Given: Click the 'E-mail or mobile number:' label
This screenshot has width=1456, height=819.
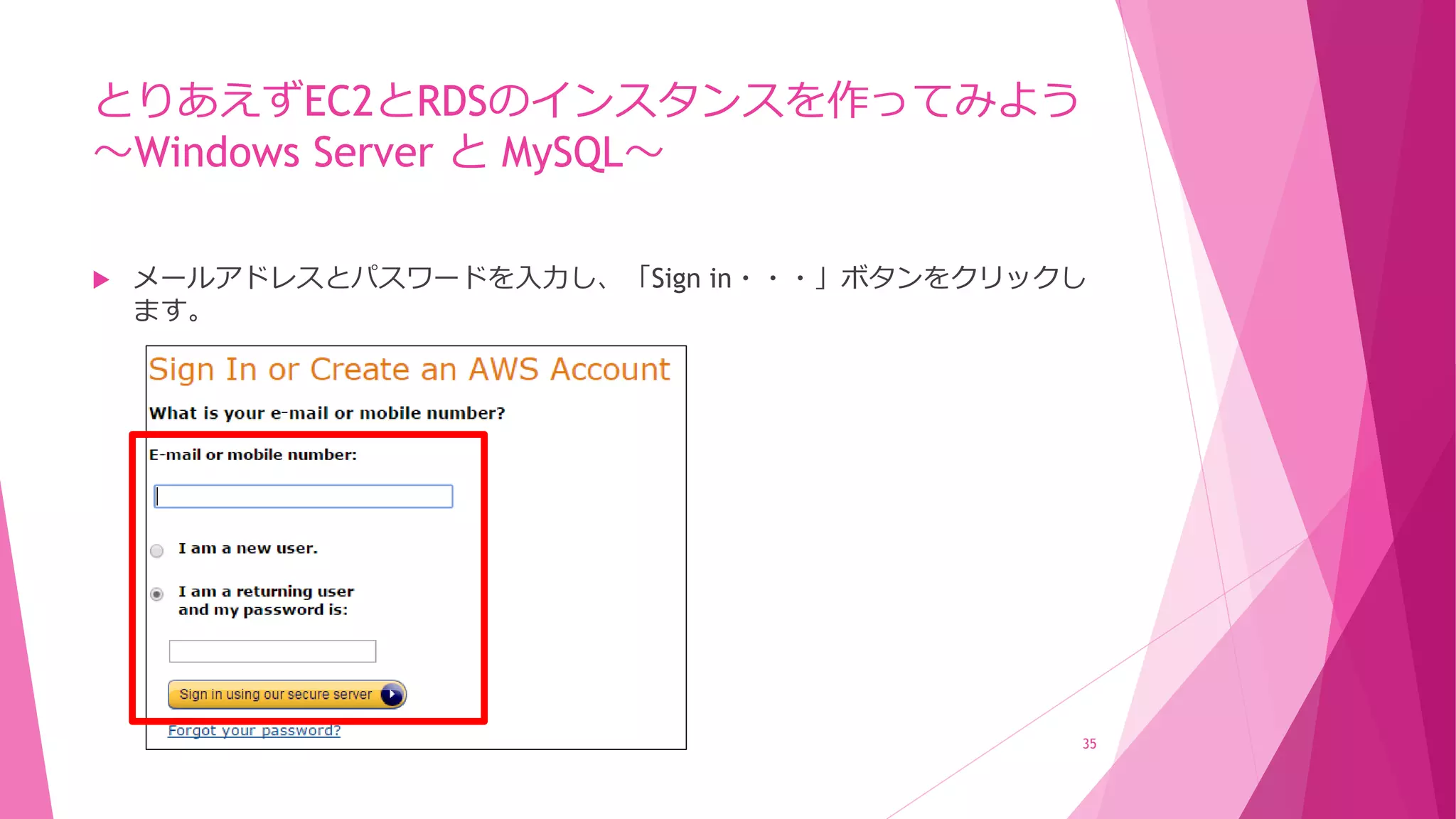Looking at the screenshot, I should 253,455.
